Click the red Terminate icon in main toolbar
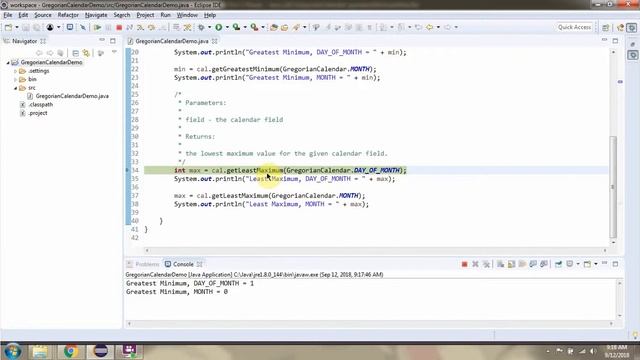640x360 pixels. (x=119, y=27)
